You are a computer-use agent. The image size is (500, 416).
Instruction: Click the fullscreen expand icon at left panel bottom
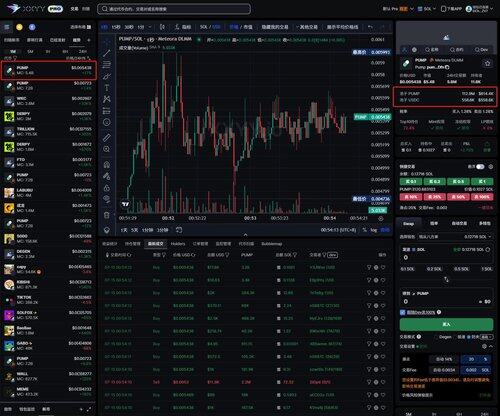(89, 409)
